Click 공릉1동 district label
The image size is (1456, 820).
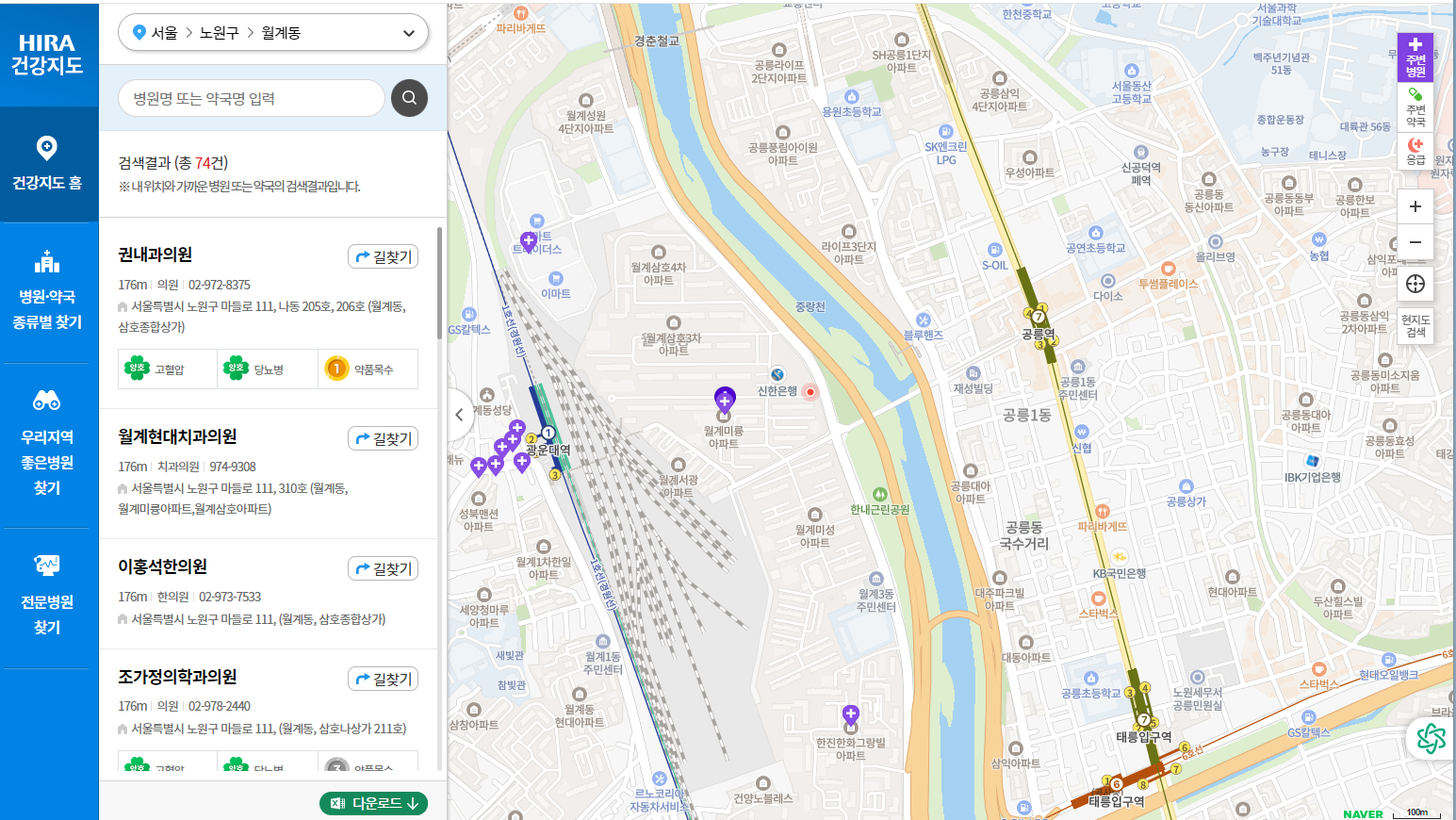point(1026,415)
